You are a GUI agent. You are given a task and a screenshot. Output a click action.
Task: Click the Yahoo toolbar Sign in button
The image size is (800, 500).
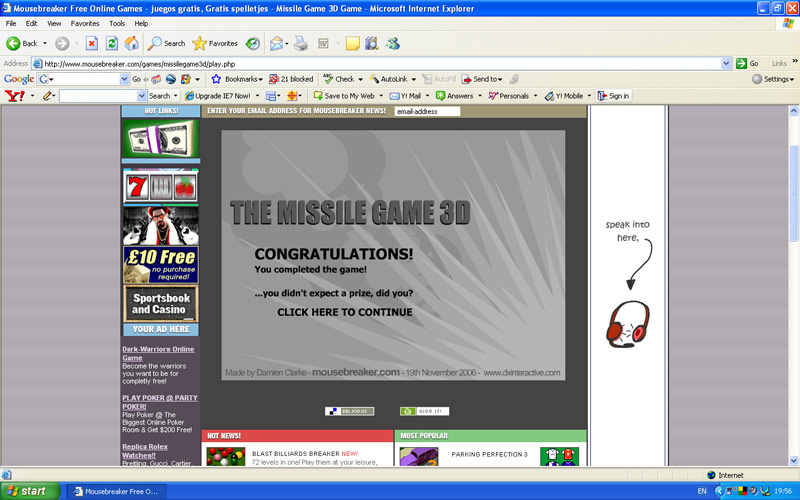point(614,95)
